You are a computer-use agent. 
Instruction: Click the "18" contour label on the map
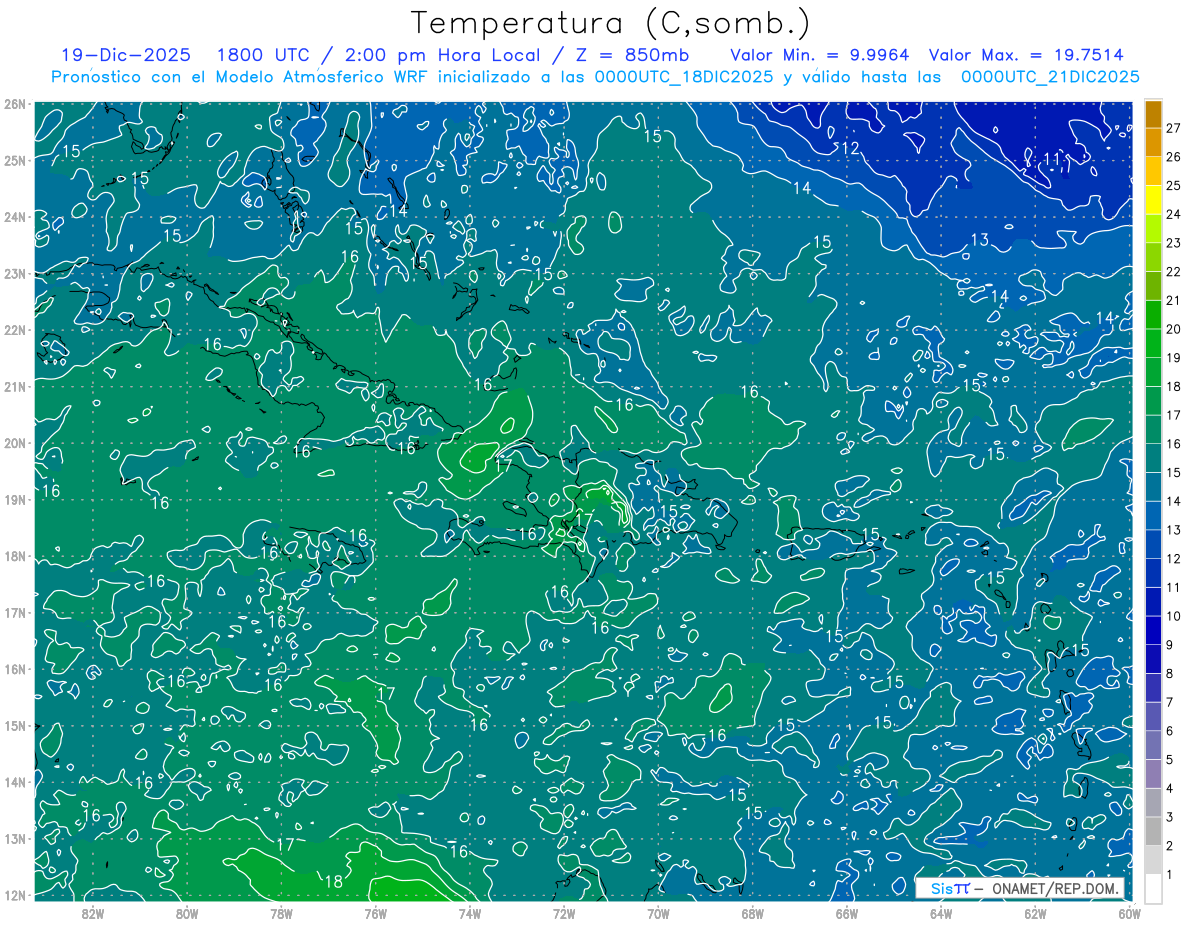pos(334,881)
